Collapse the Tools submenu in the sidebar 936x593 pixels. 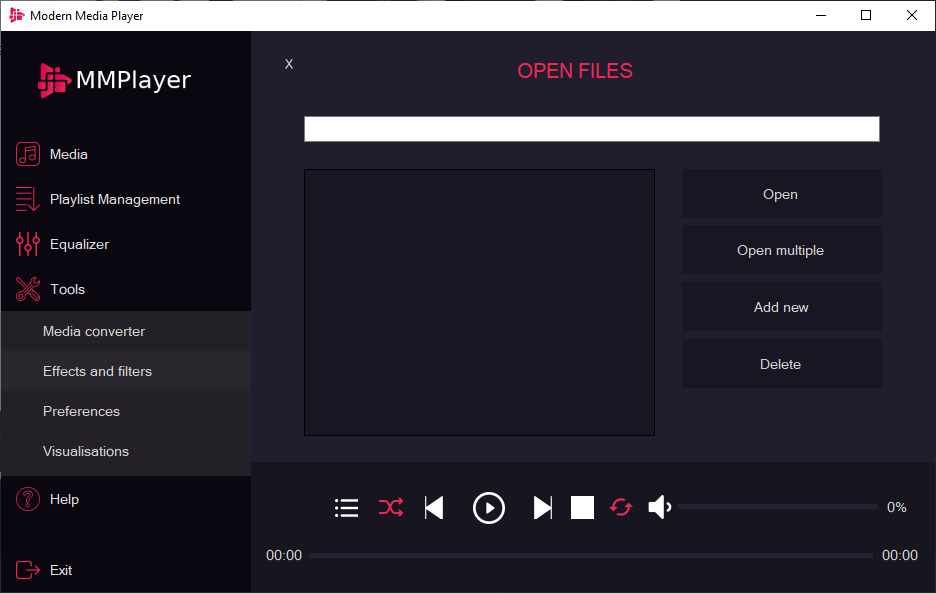(x=125, y=289)
